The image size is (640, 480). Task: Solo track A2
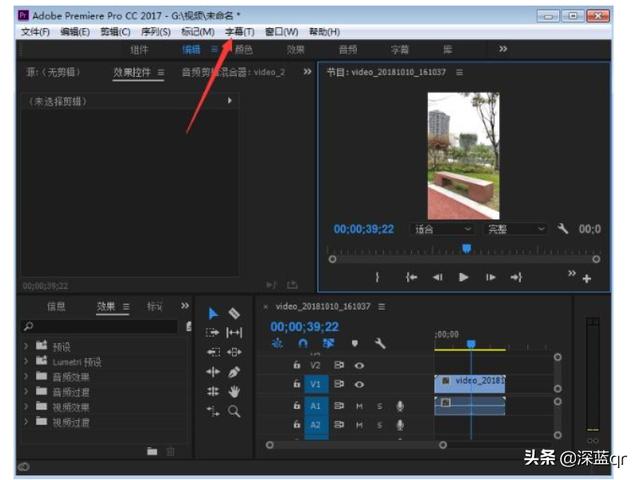[x=380, y=425]
